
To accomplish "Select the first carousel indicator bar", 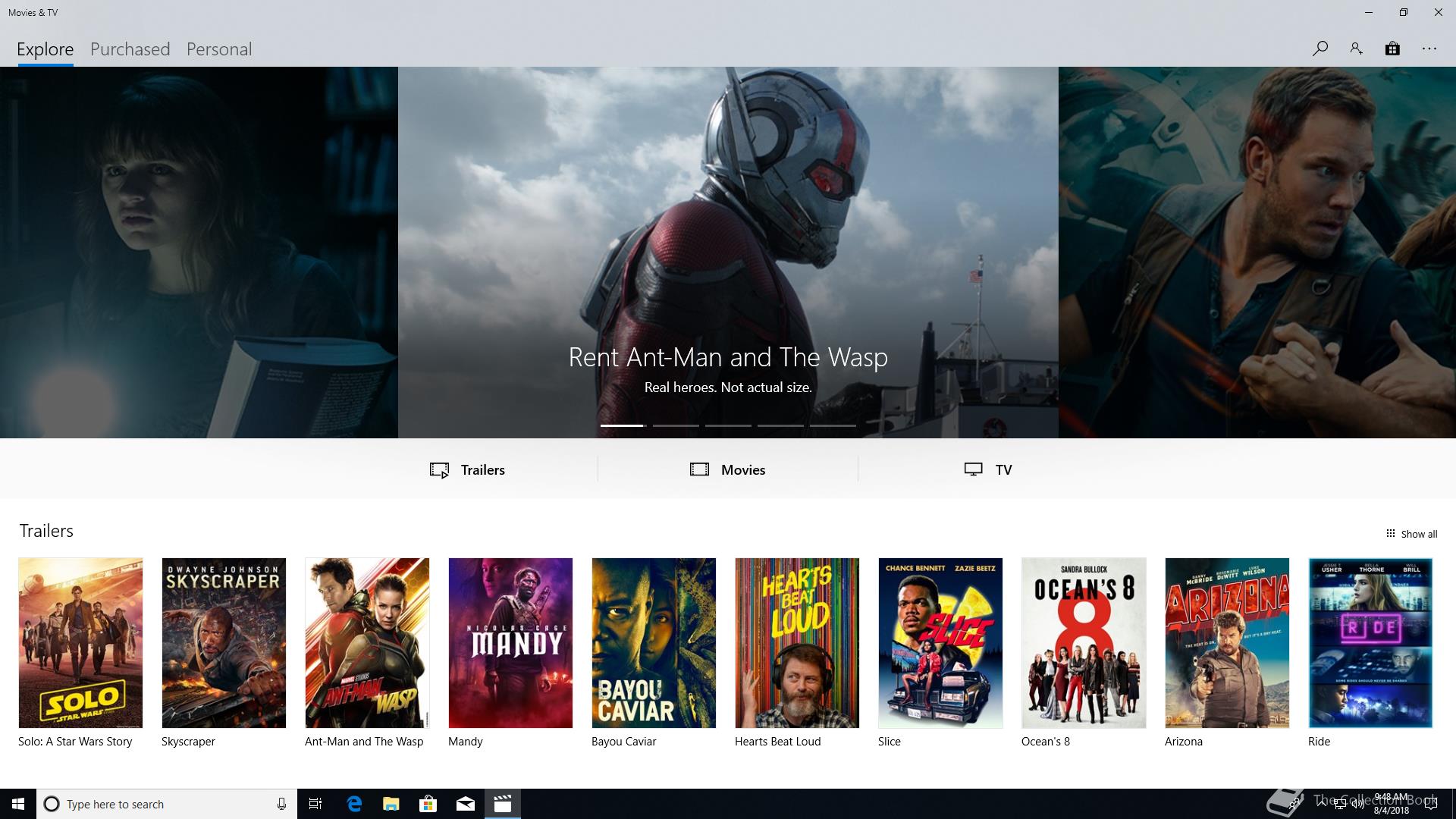I will [x=622, y=425].
